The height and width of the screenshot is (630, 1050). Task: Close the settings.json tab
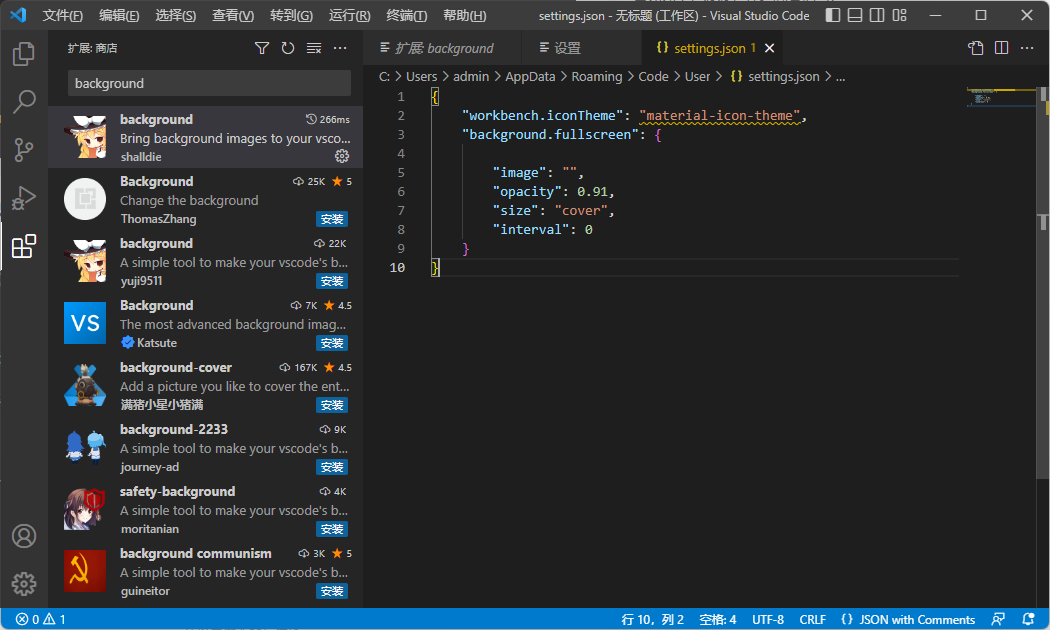pos(769,48)
